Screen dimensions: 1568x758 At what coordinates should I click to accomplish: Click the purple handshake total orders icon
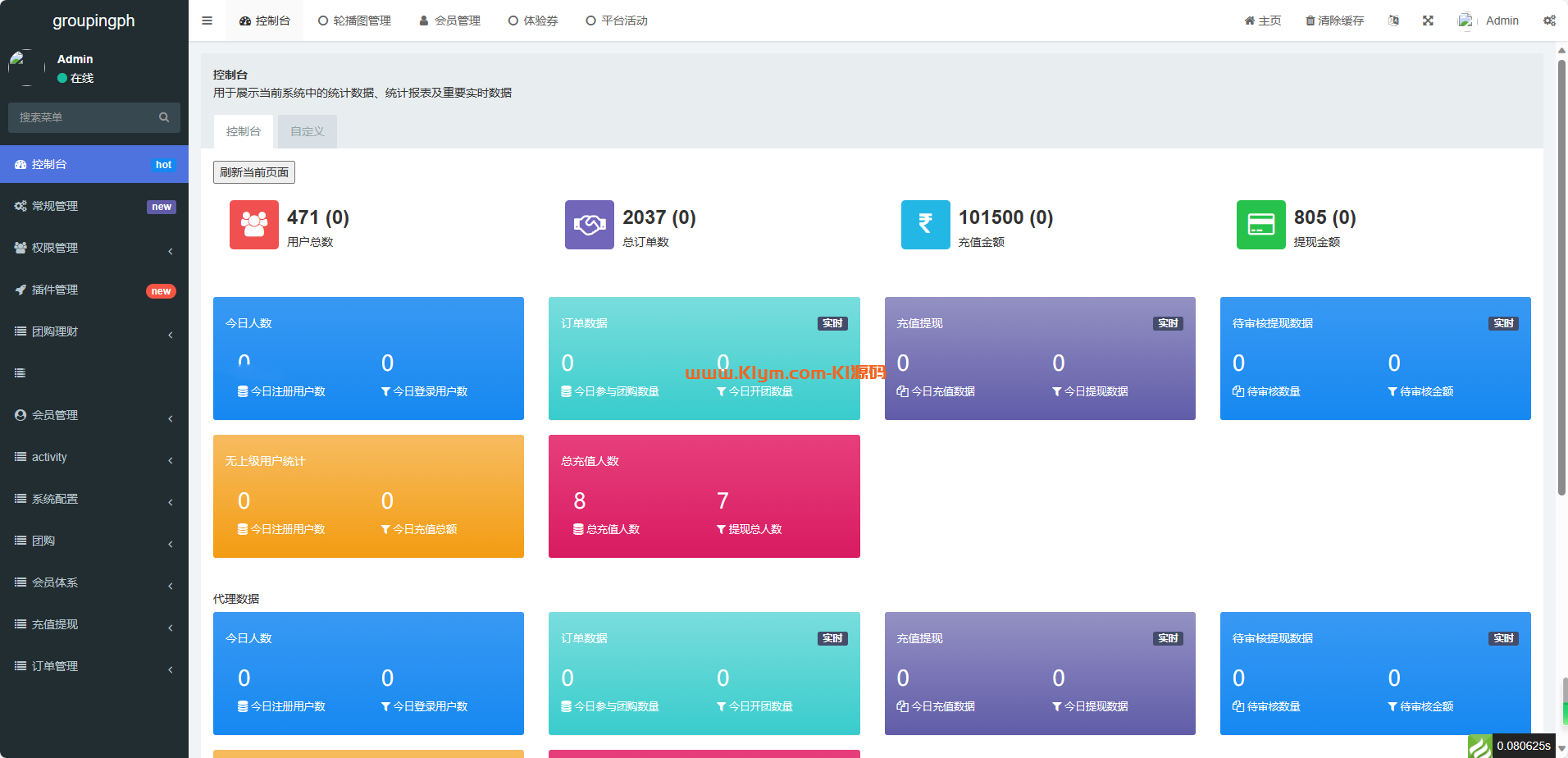point(589,224)
